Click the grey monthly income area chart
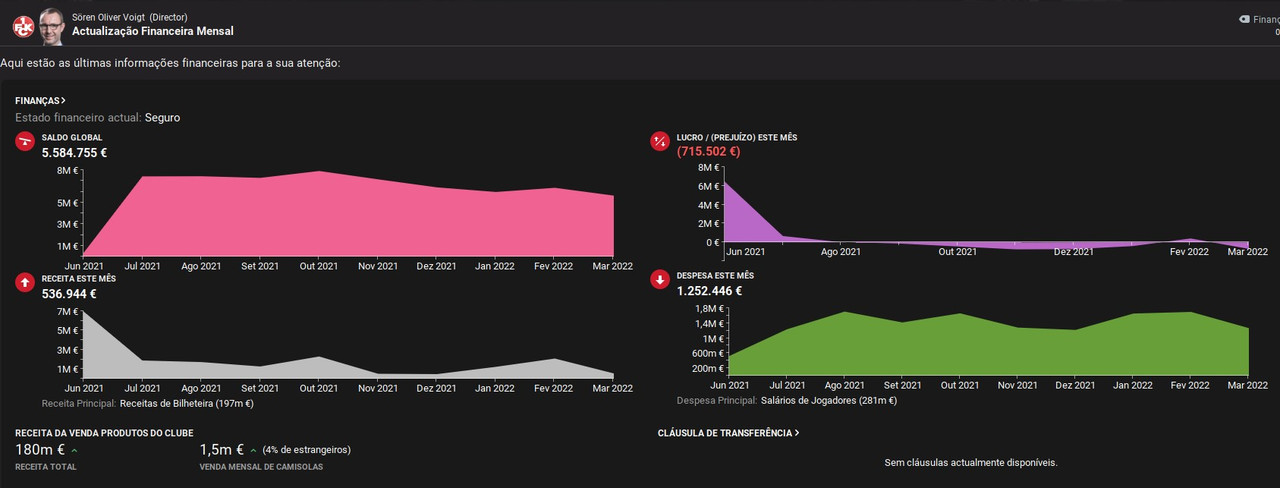1280x488 pixels. [348, 346]
